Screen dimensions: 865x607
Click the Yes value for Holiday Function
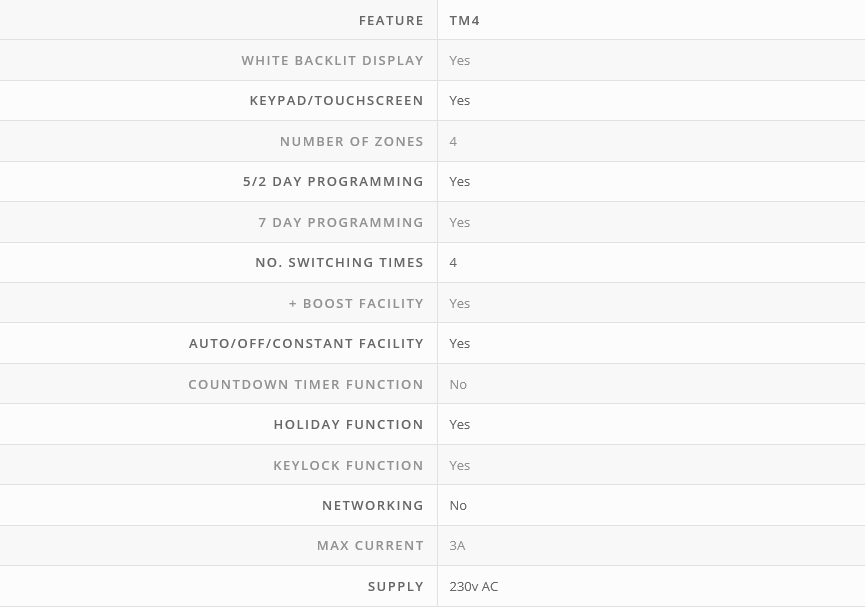coord(459,424)
